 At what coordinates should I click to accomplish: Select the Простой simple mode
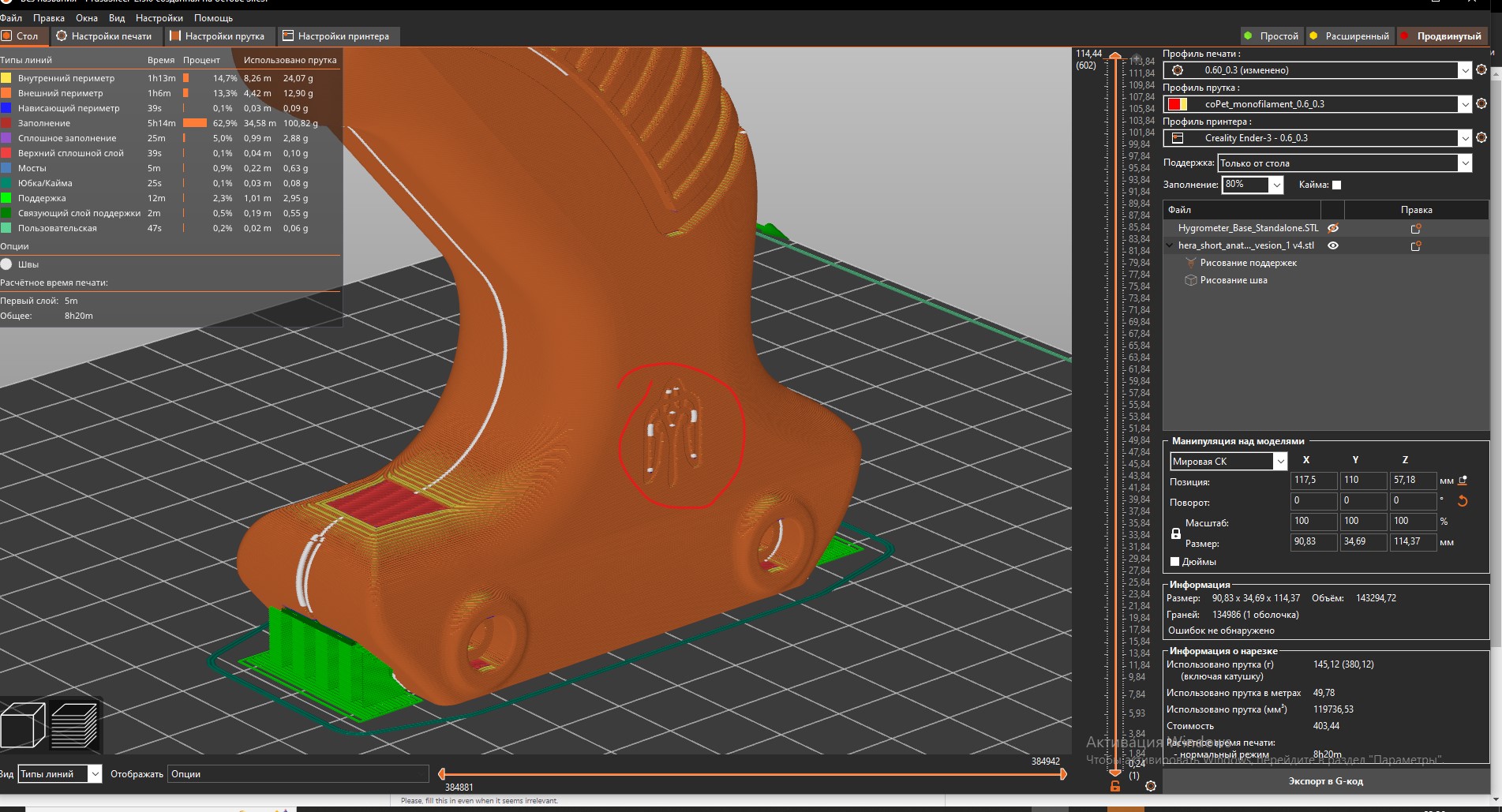point(1272,36)
